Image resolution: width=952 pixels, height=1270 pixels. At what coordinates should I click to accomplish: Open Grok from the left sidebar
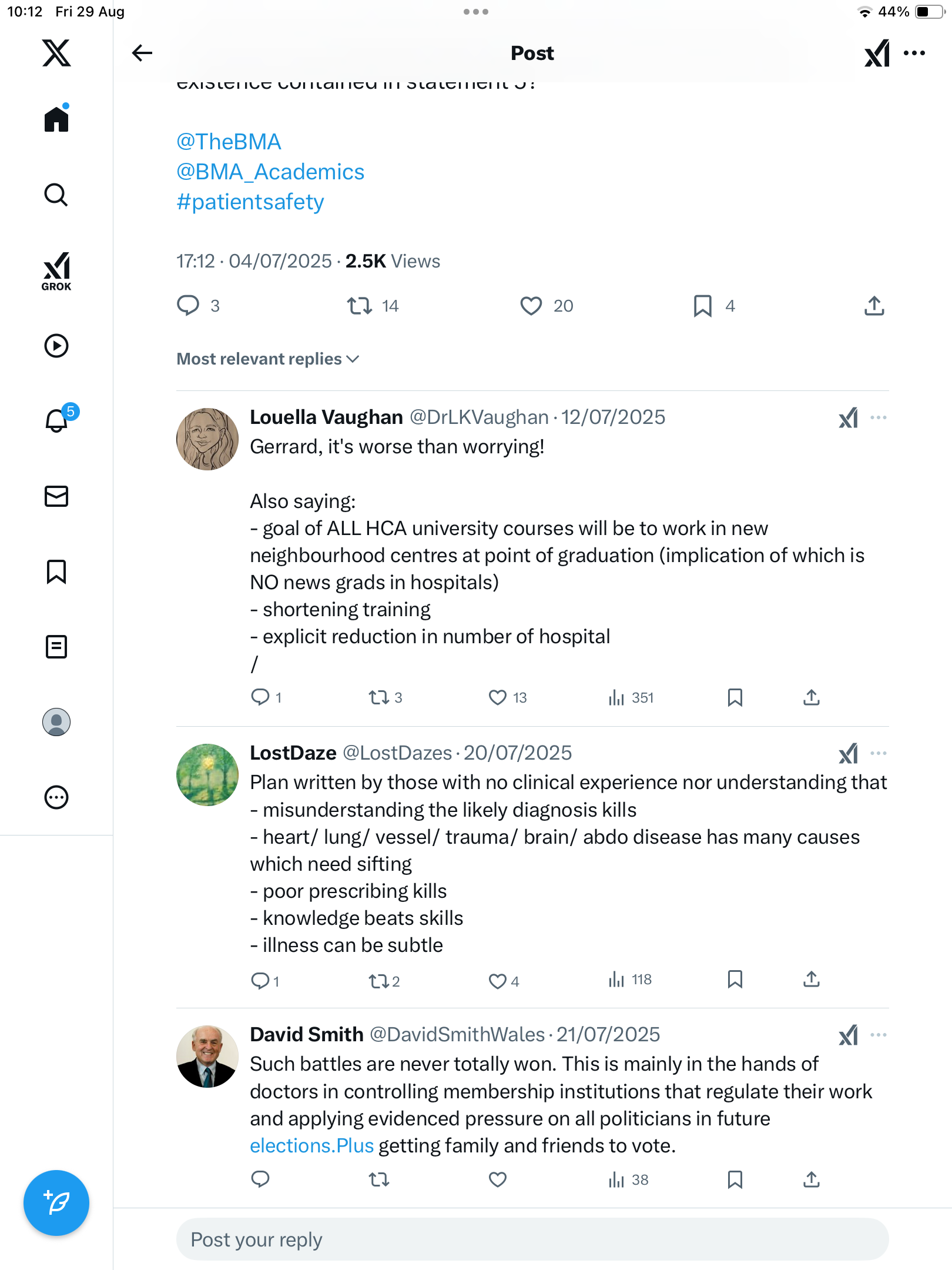(x=56, y=271)
